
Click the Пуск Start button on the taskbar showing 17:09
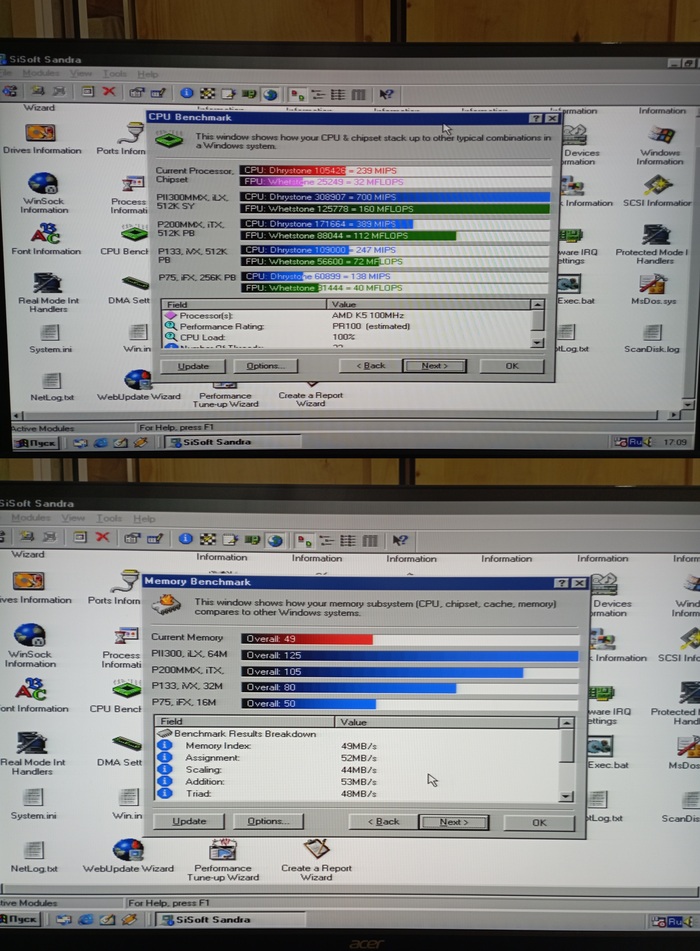[x=36, y=443]
